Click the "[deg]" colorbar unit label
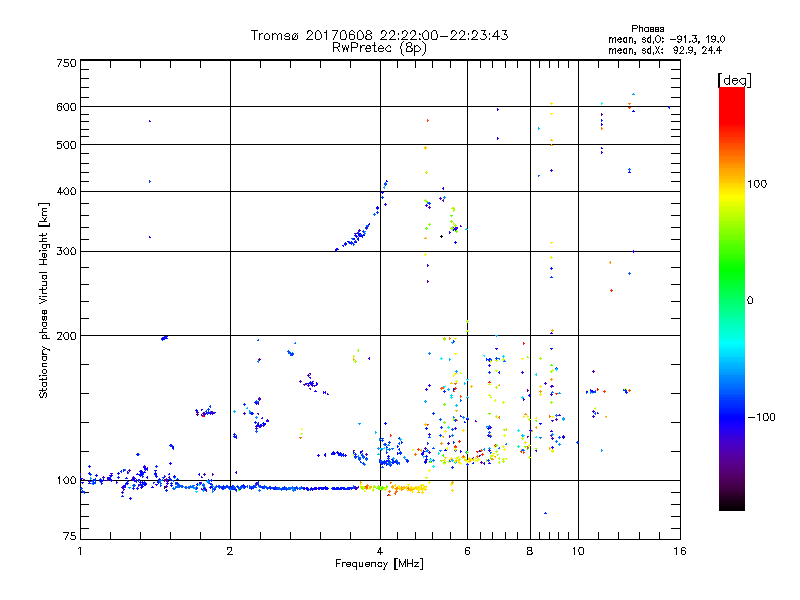The height and width of the screenshot is (600, 800). [734, 81]
